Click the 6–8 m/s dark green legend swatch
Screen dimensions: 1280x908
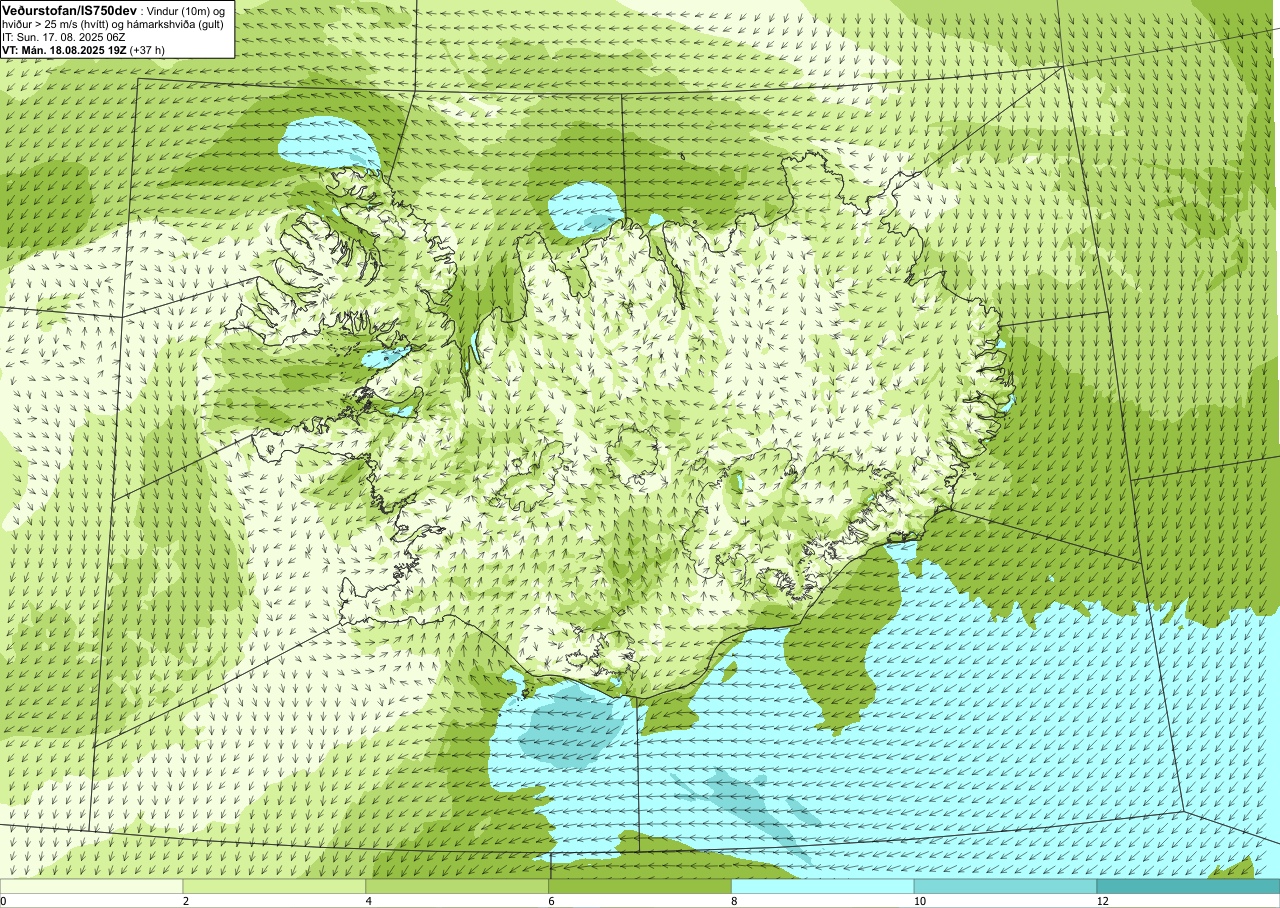click(x=640, y=886)
